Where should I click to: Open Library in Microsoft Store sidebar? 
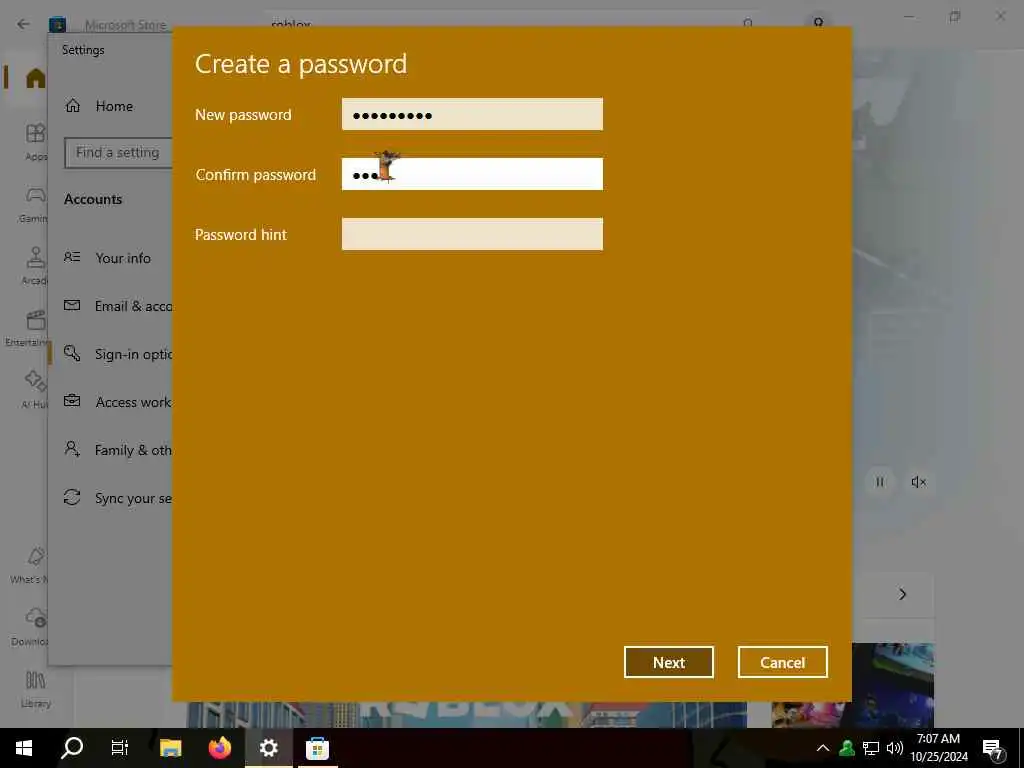click(x=35, y=689)
